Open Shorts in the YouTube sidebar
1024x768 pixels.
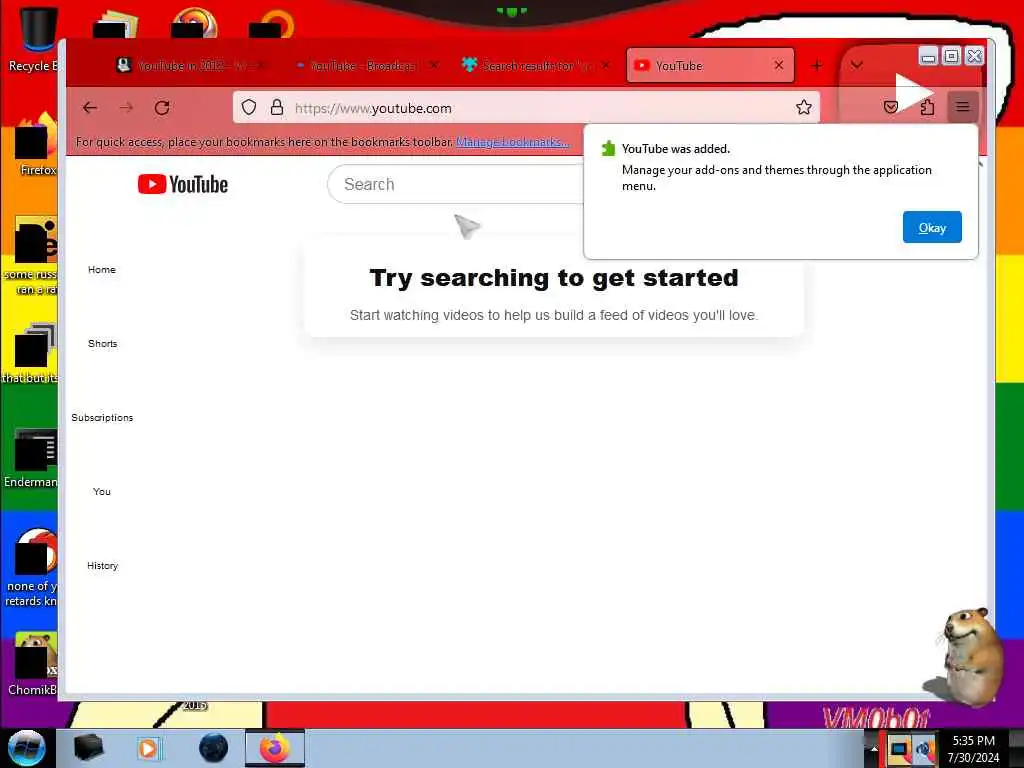tap(103, 344)
